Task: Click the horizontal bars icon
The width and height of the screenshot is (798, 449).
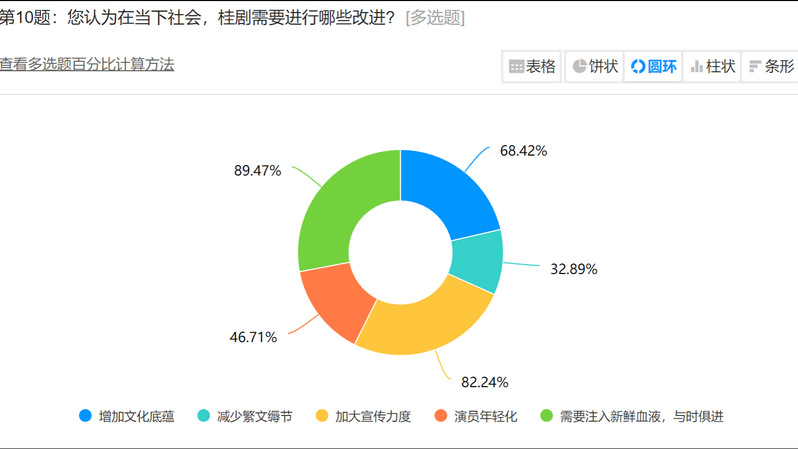Action: (x=755, y=67)
